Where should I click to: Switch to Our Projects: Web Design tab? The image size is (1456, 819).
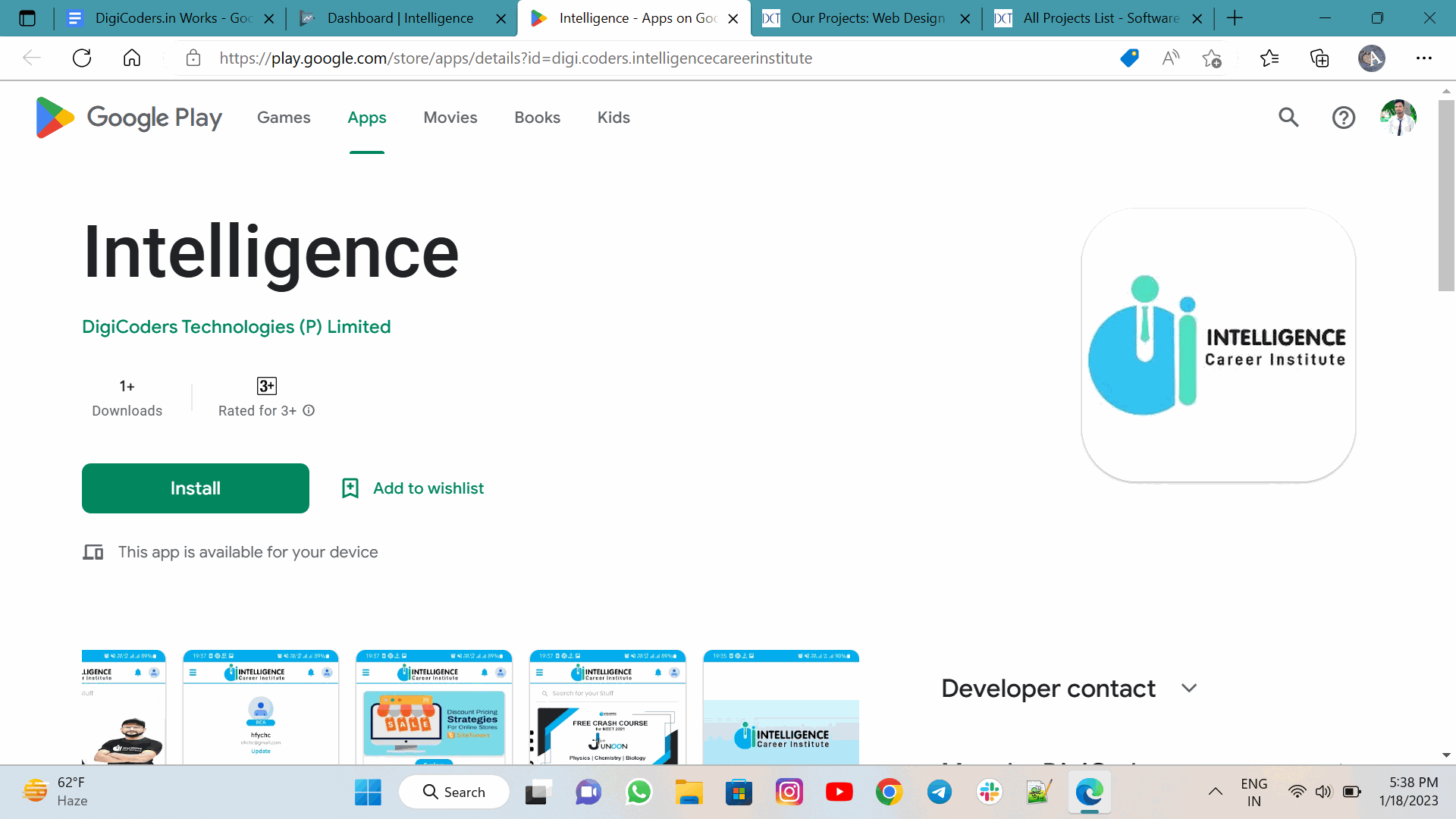(x=866, y=18)
